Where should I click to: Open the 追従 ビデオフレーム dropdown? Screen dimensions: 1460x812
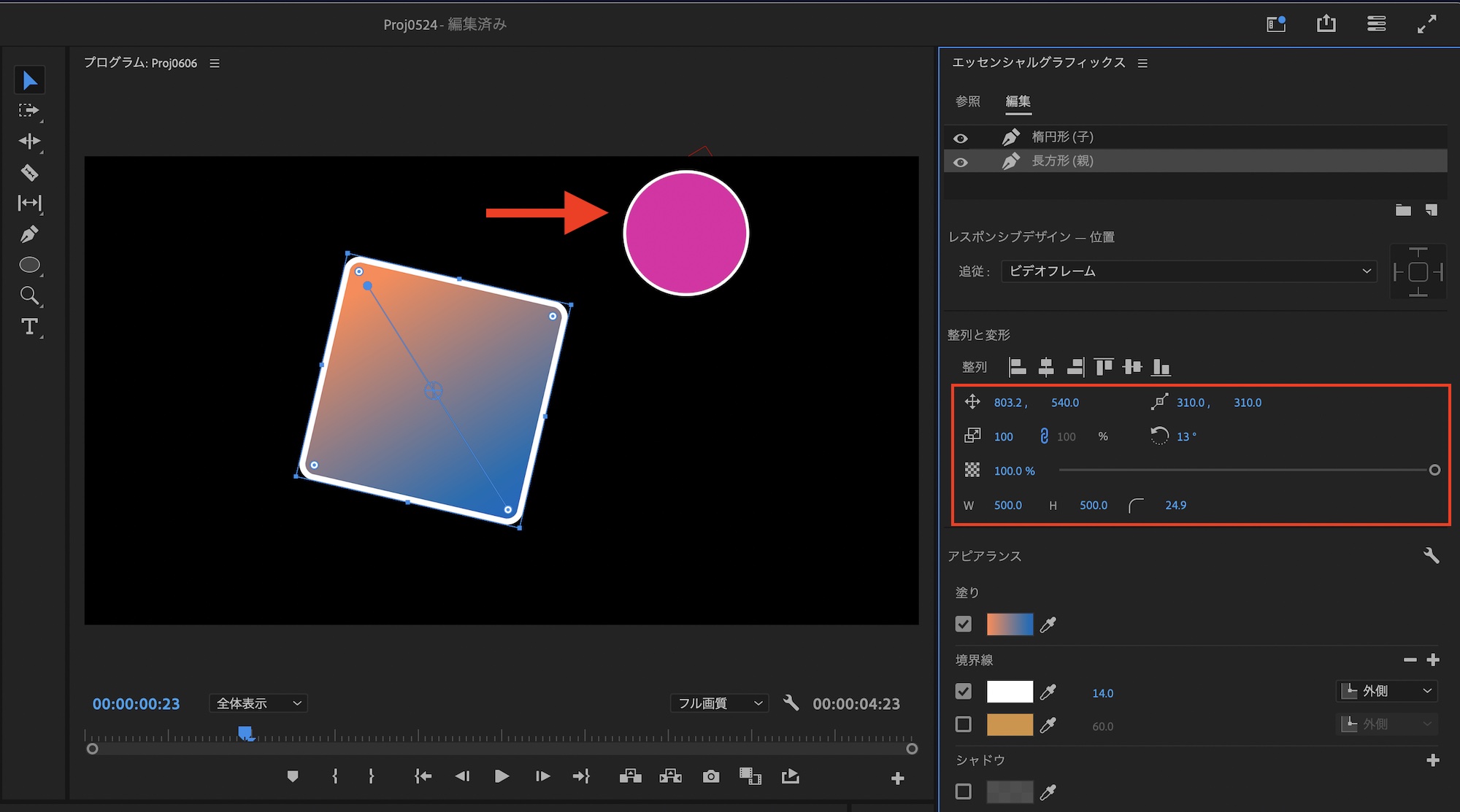pos(1188,271)
